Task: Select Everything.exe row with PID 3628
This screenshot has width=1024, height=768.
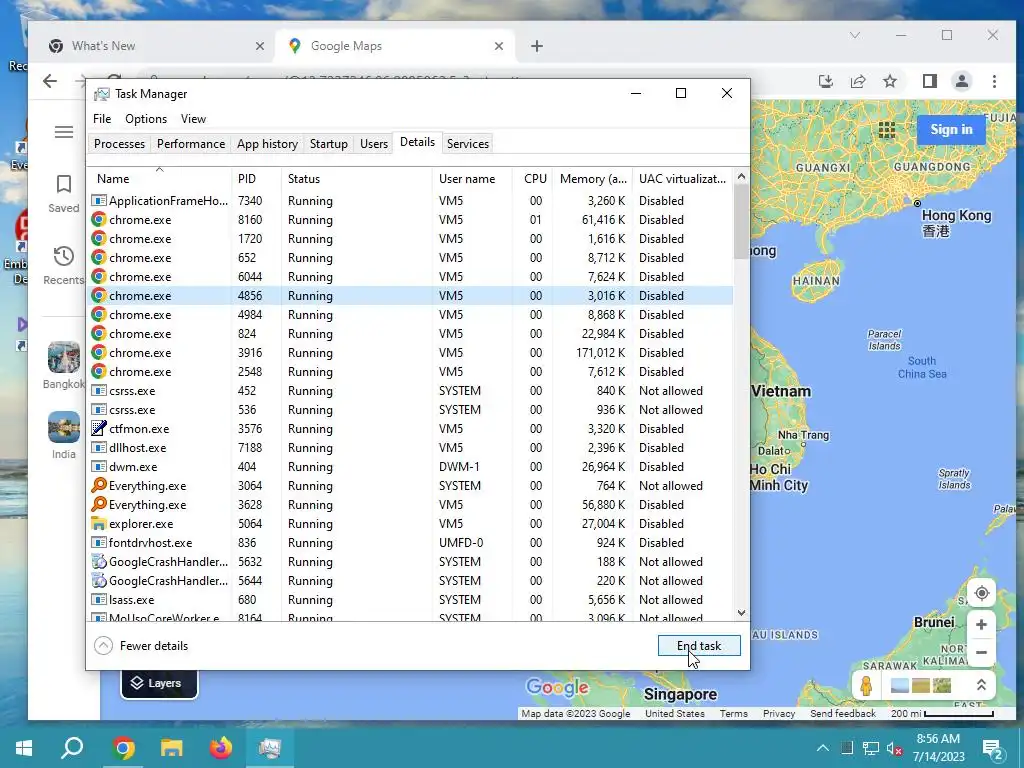Action: (x=410, y=505)
